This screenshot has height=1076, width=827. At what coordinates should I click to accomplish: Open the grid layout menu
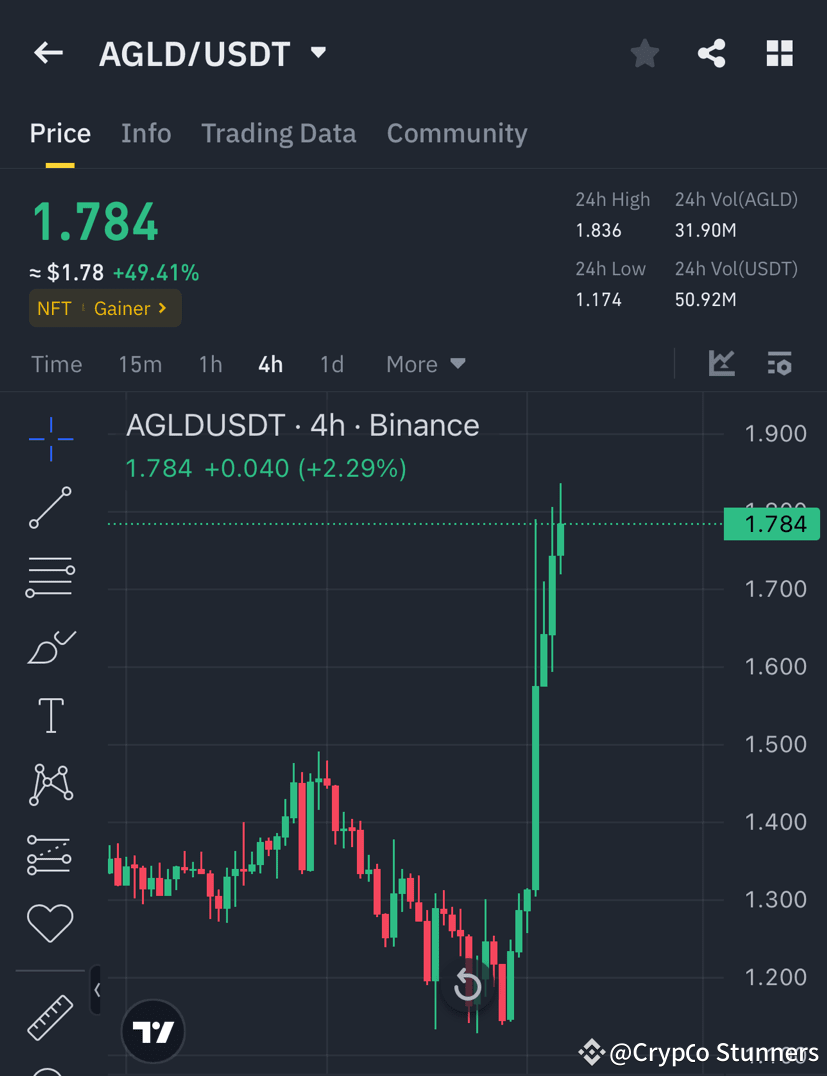point(779,53)
